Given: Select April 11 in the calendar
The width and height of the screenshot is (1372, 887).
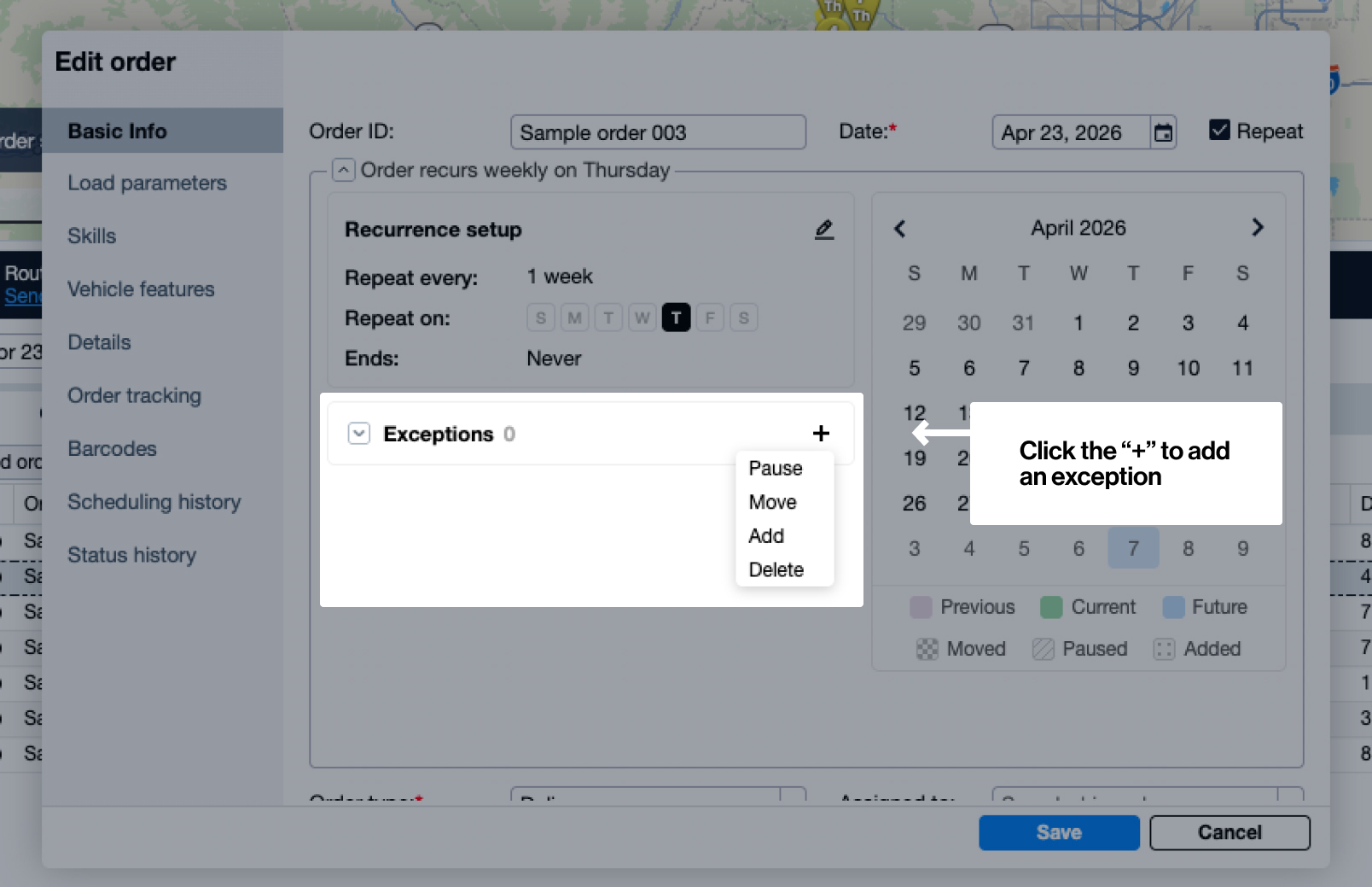Looking at the screenshot, I should 1242,368.
